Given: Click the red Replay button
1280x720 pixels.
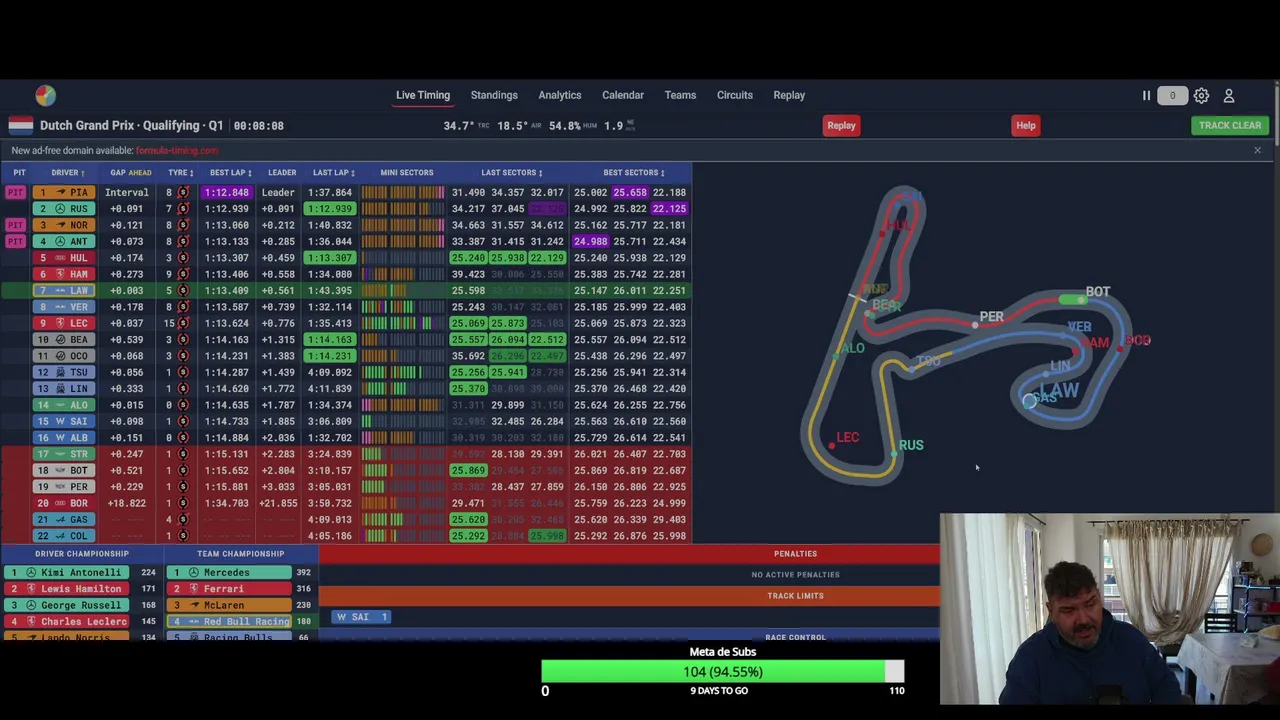Looking at the screenshot, I should (x=841, y=125).
